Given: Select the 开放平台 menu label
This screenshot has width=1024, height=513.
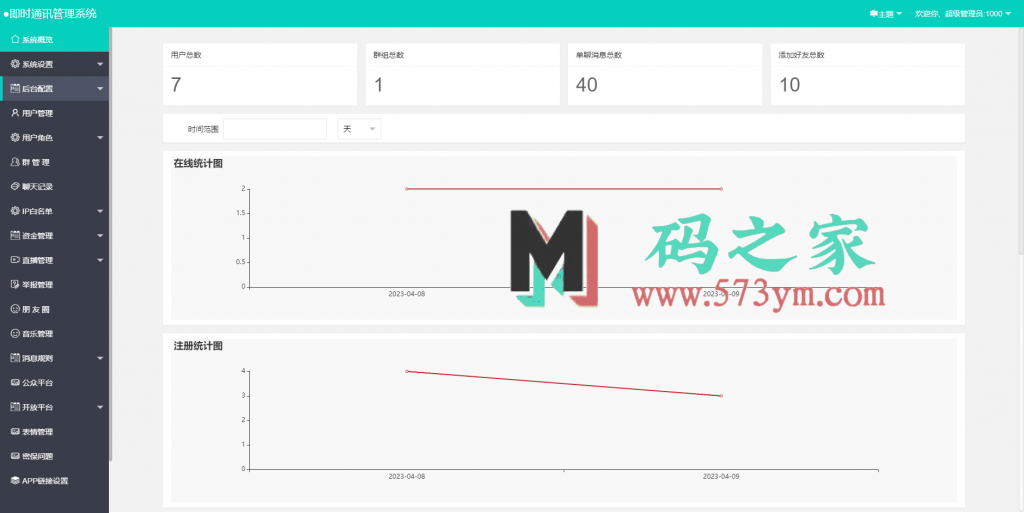Looking at the screenshot, I should click(x=37, y=407).
